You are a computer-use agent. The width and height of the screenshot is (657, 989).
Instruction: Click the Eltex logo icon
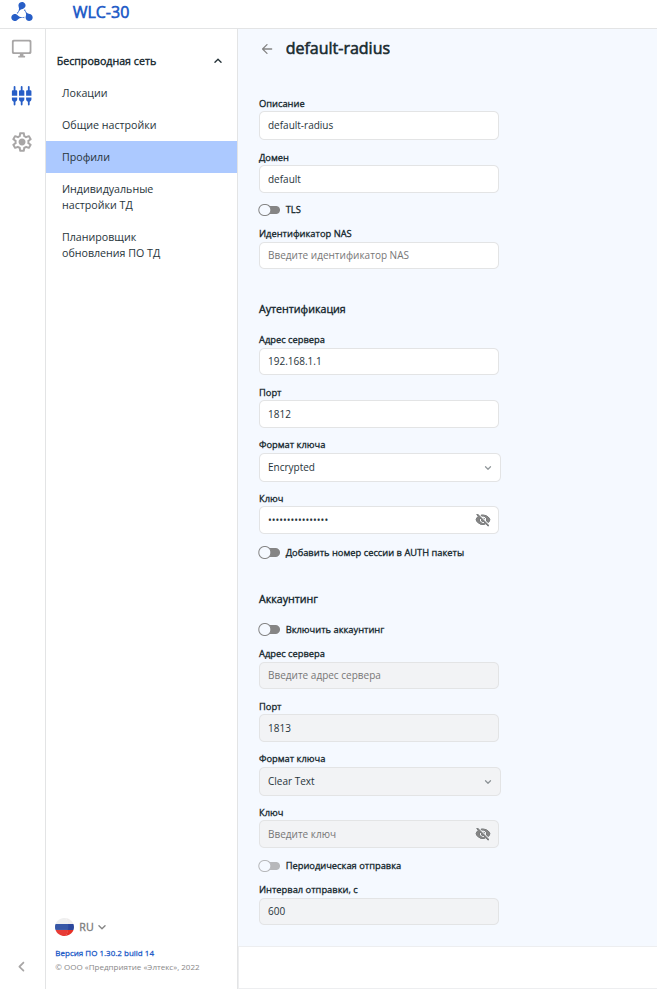[22, 13]
